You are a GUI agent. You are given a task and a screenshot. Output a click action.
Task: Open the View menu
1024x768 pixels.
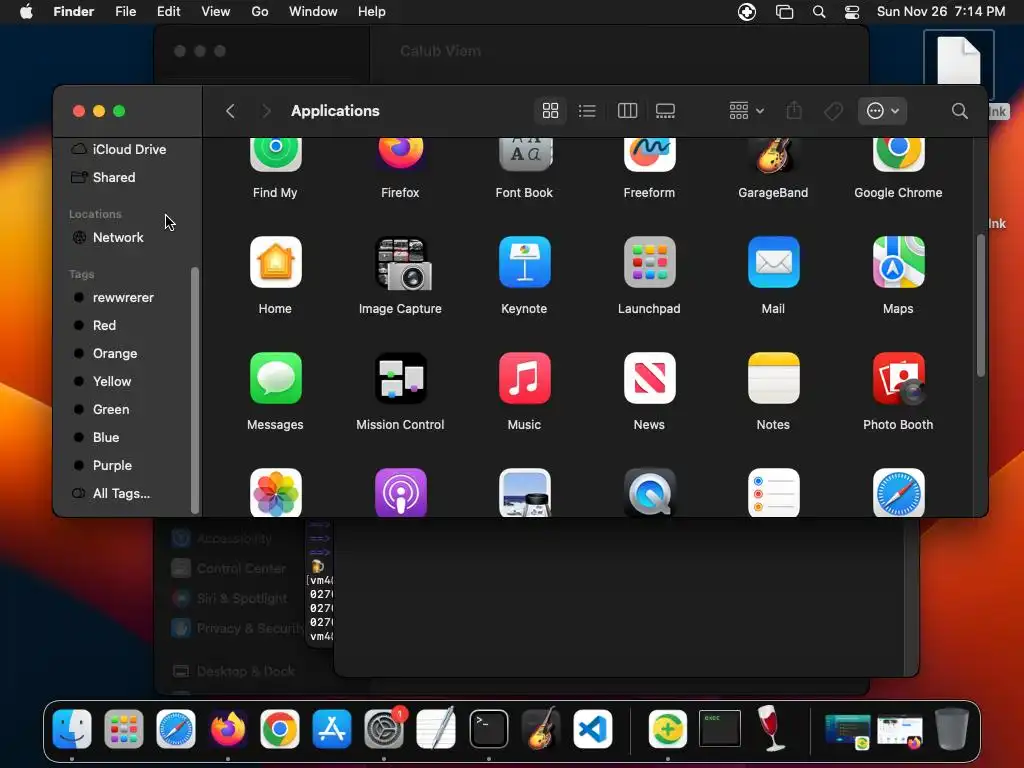tap(216, 12)
